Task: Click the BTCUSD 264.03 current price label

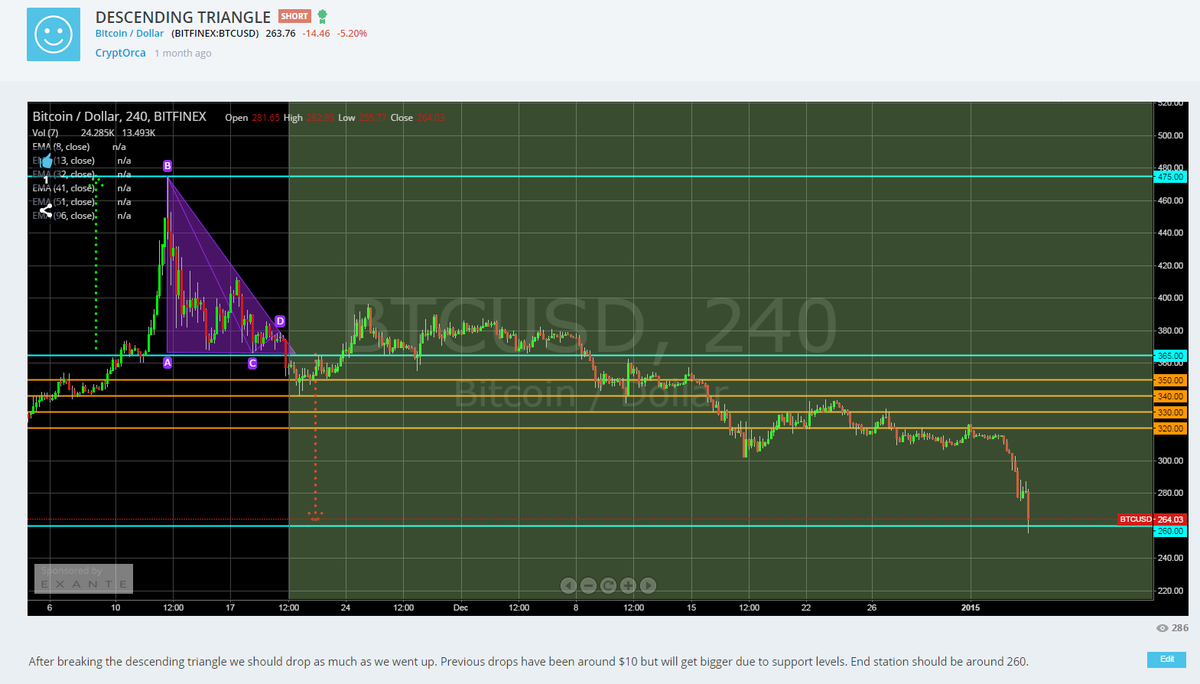Action: tap(1151, 520)
